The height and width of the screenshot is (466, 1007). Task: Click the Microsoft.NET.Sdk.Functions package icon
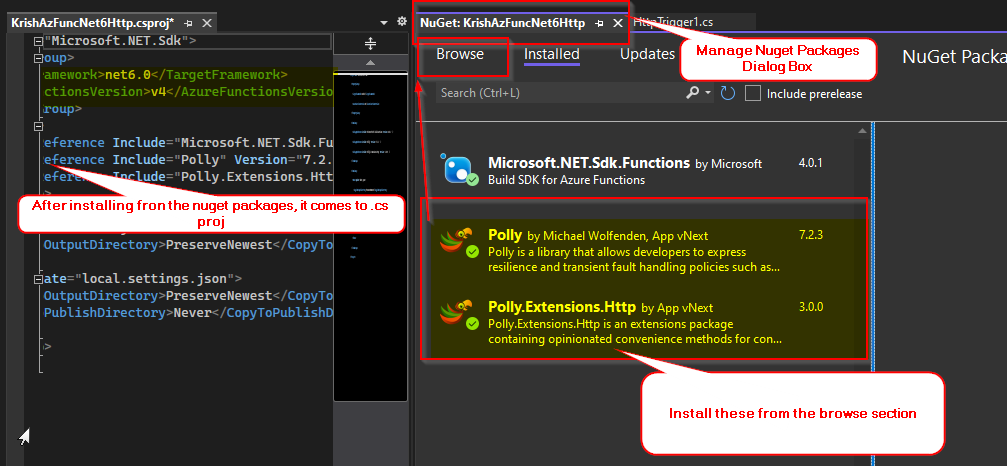(x=460, y=170)
